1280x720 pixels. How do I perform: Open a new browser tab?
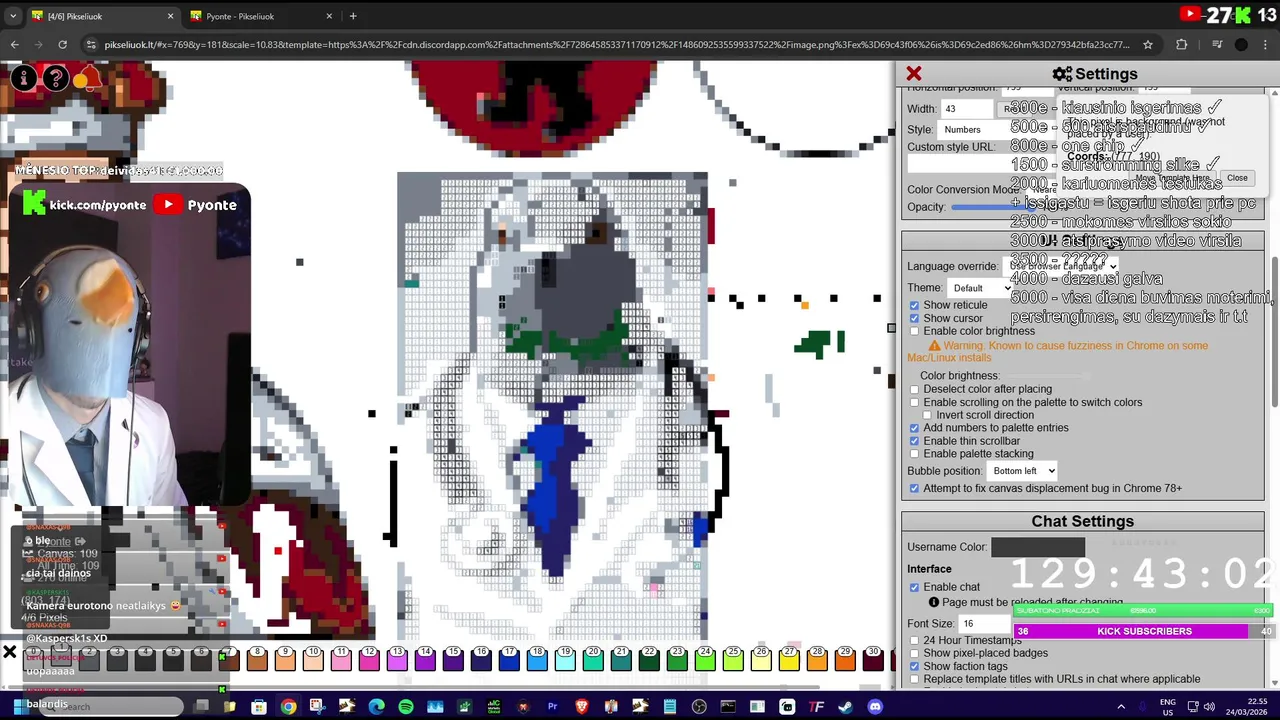(x=353, y=16)
